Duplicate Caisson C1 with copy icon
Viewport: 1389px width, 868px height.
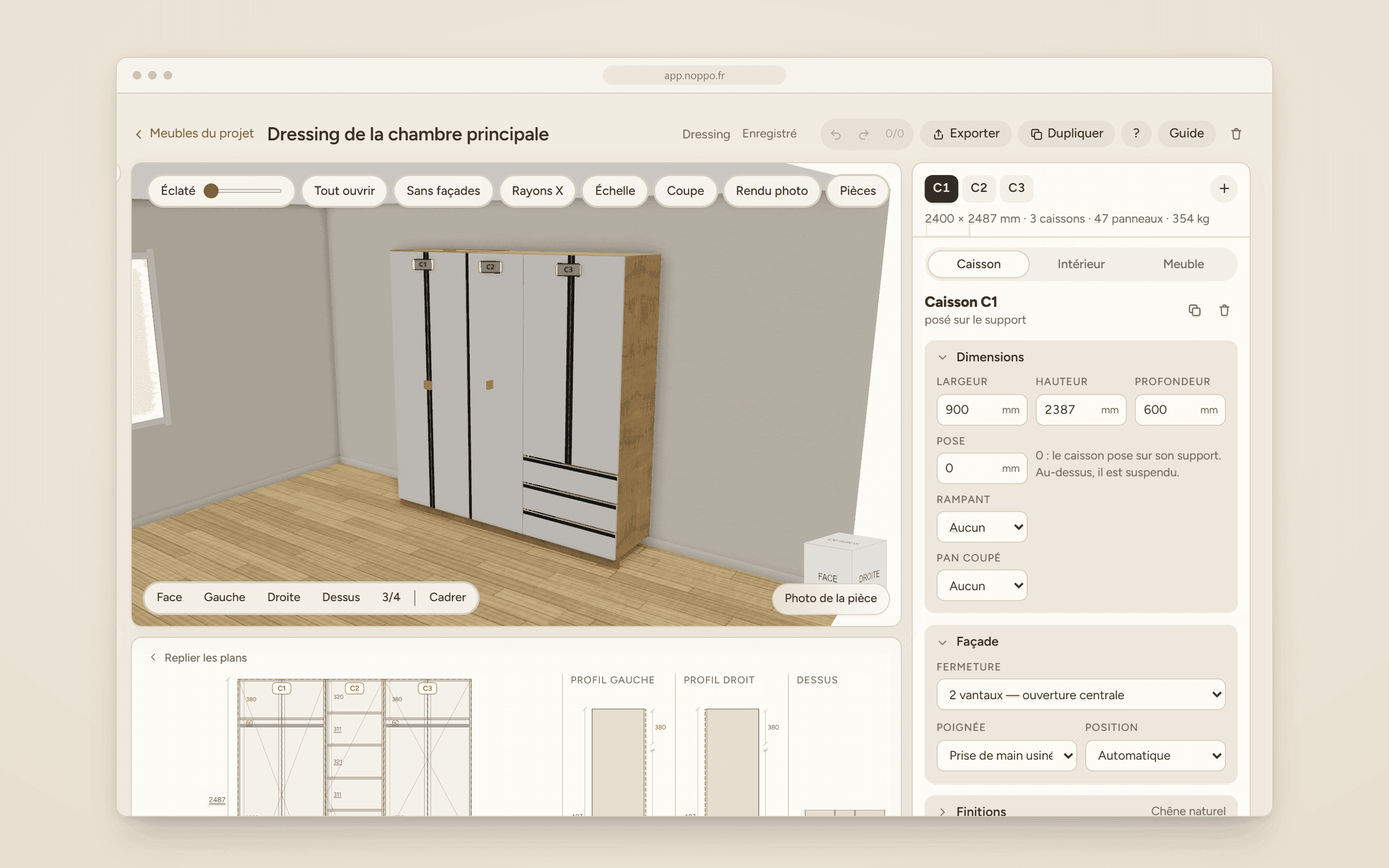[1195, 310]
